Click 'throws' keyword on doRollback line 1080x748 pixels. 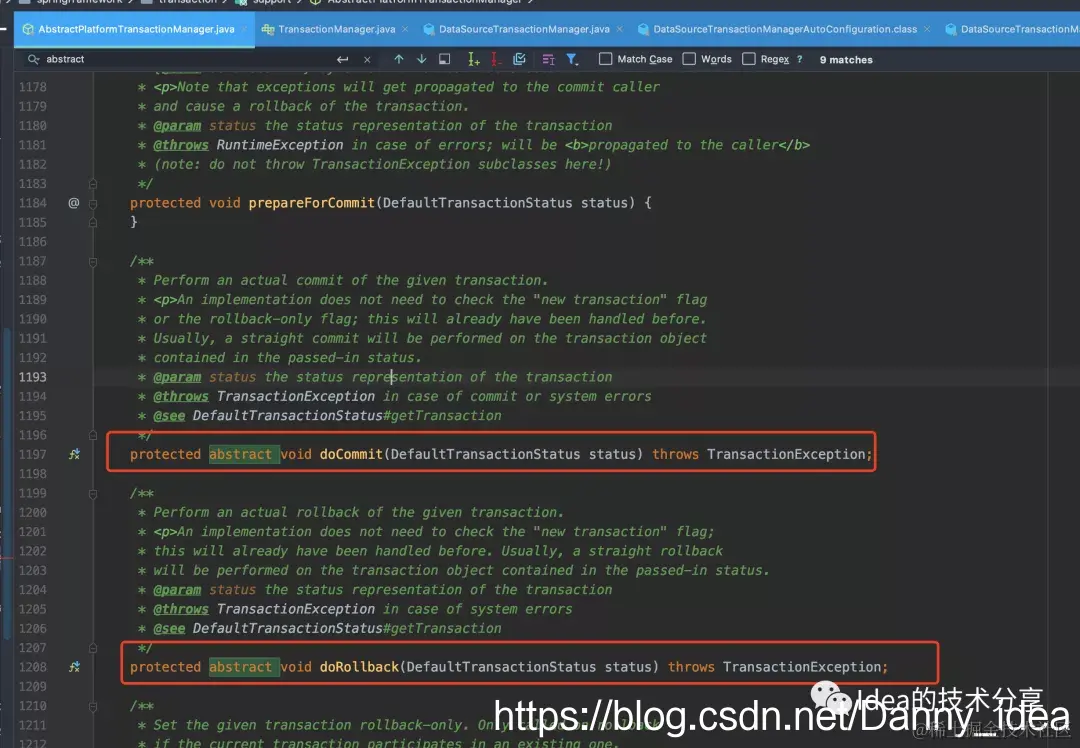pyautogui.click(x=691, y=667)
